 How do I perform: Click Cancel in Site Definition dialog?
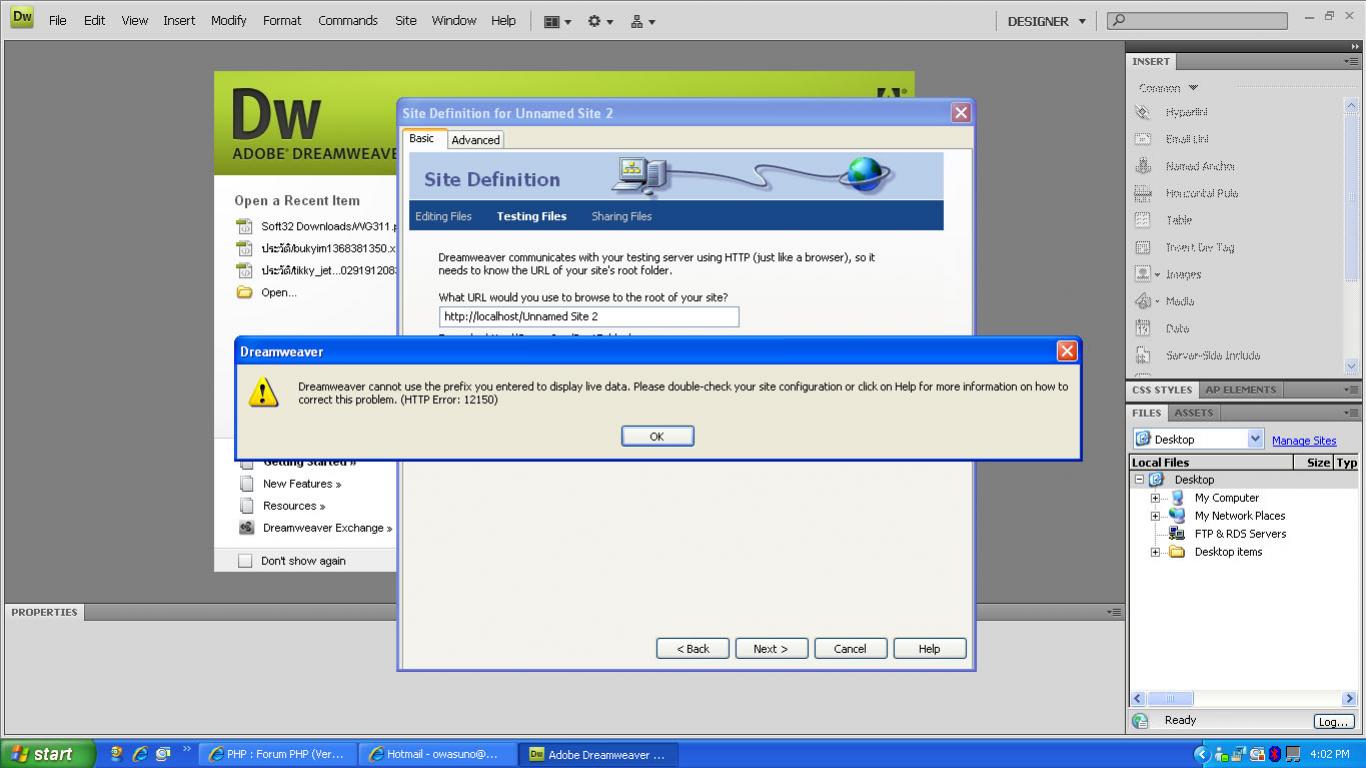click(850, 648)
